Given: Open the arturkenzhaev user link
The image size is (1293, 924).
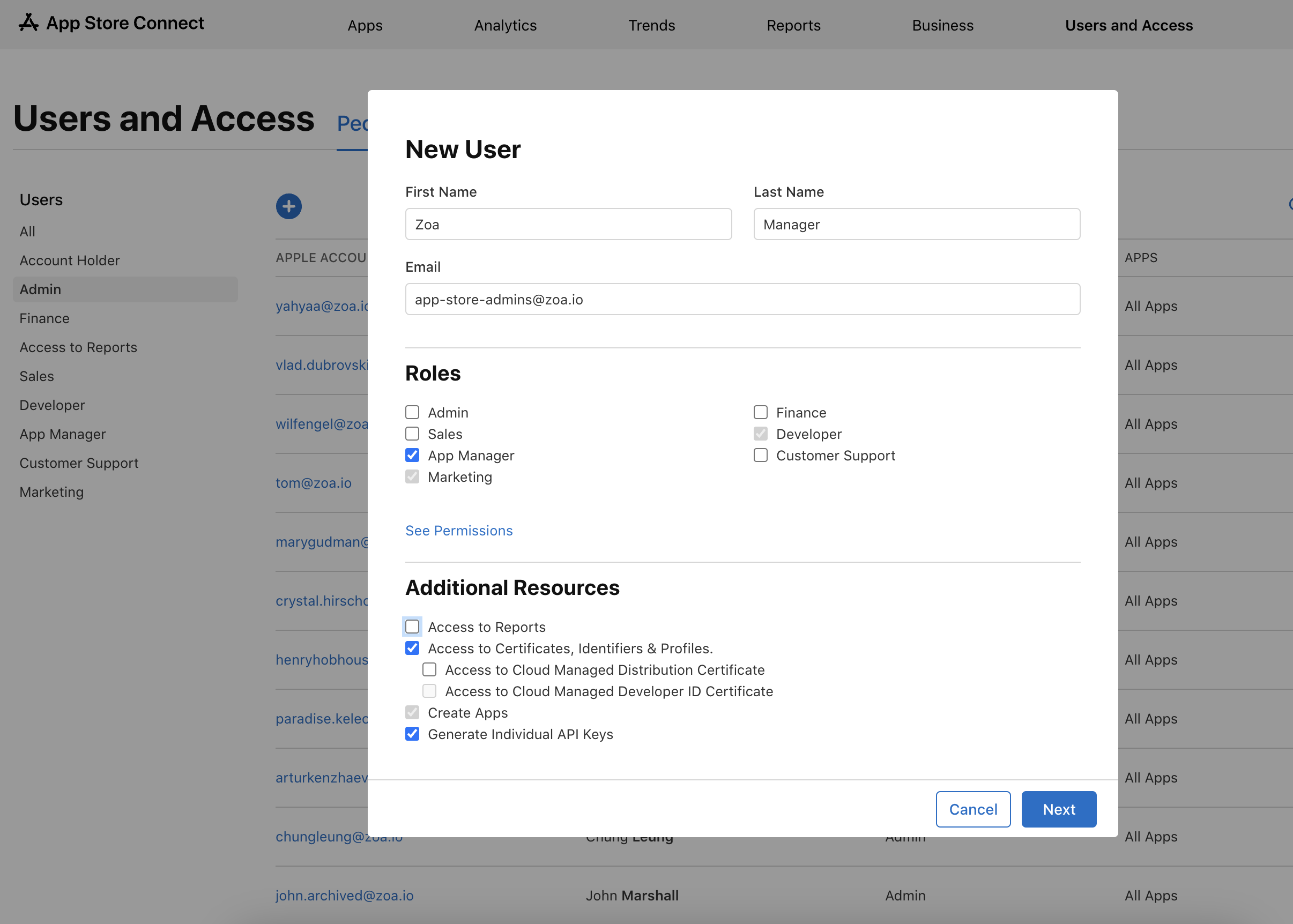Looking at the screenshot, I should pos(322,778).
